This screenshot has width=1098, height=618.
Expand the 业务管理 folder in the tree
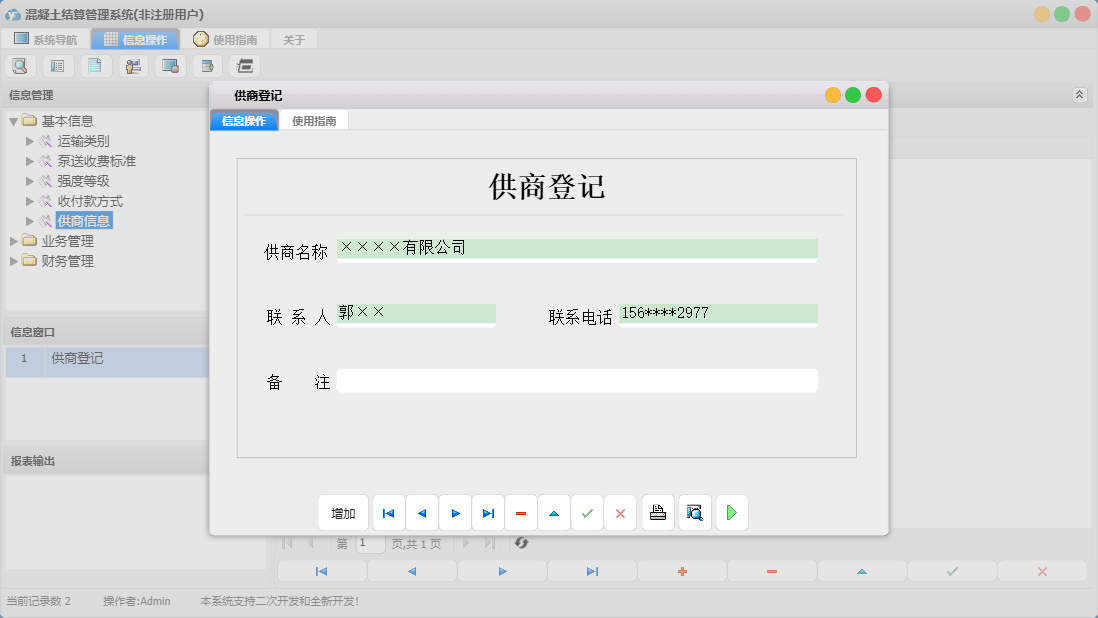click(14, 240)
